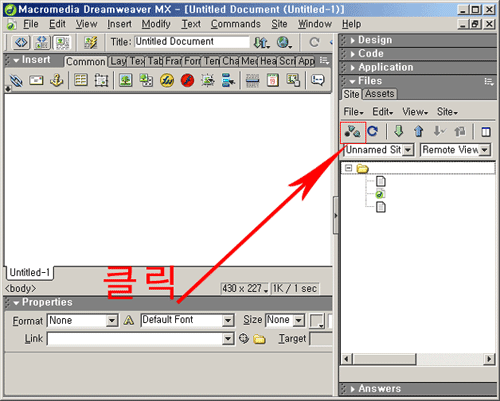Click the connect to remote host icon
Image resolution: width=500 pixels, height=401 pixels.
[353, 132]
